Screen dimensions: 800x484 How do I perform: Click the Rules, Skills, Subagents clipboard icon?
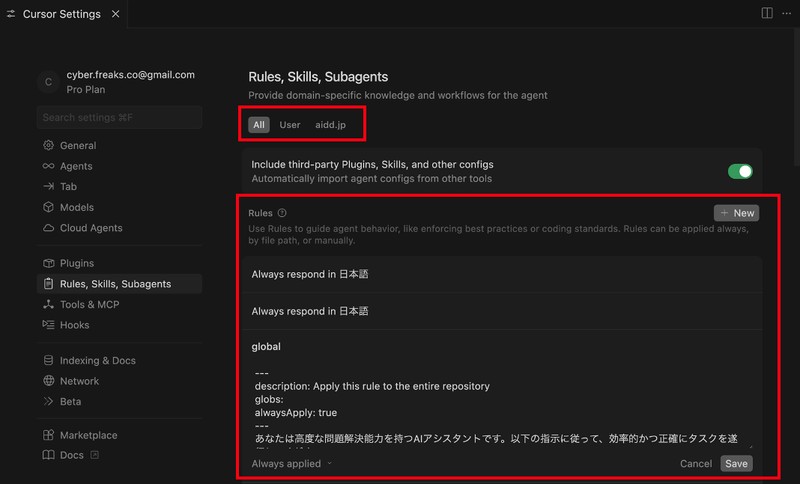coord(48,284)
